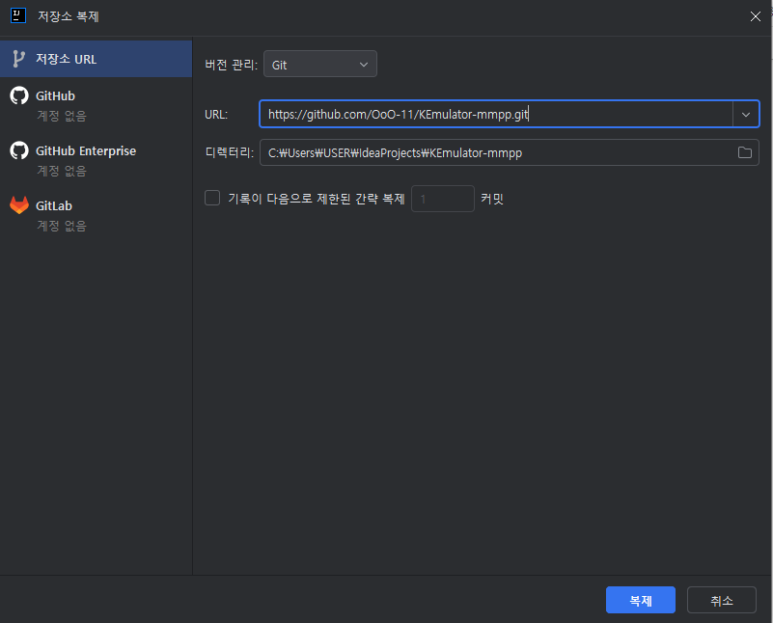Open the GitHub account option
773x623 pixels.
pyautogui.click(x=96, y=105)
